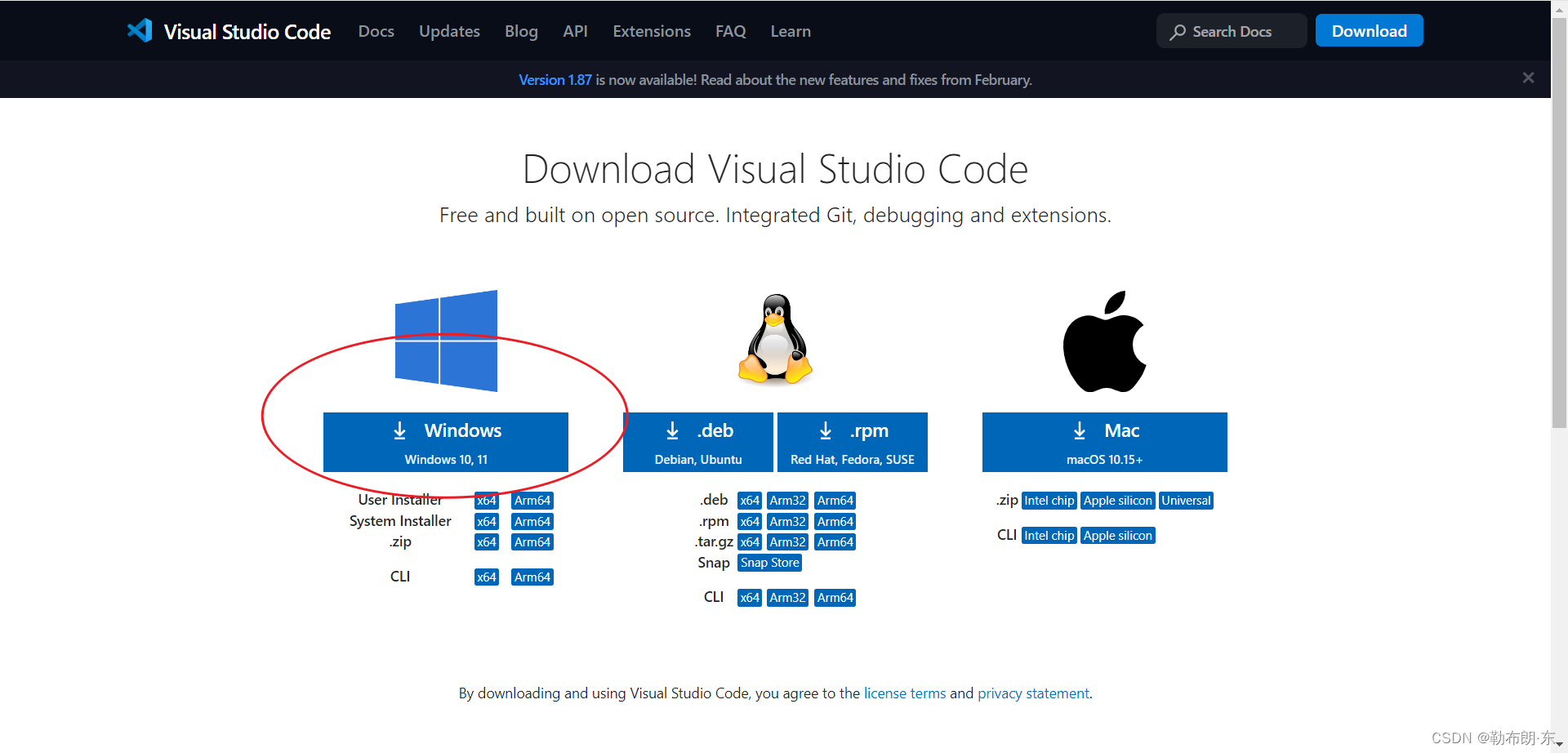Click the download arrow on the .rpm button

(826, 430)
